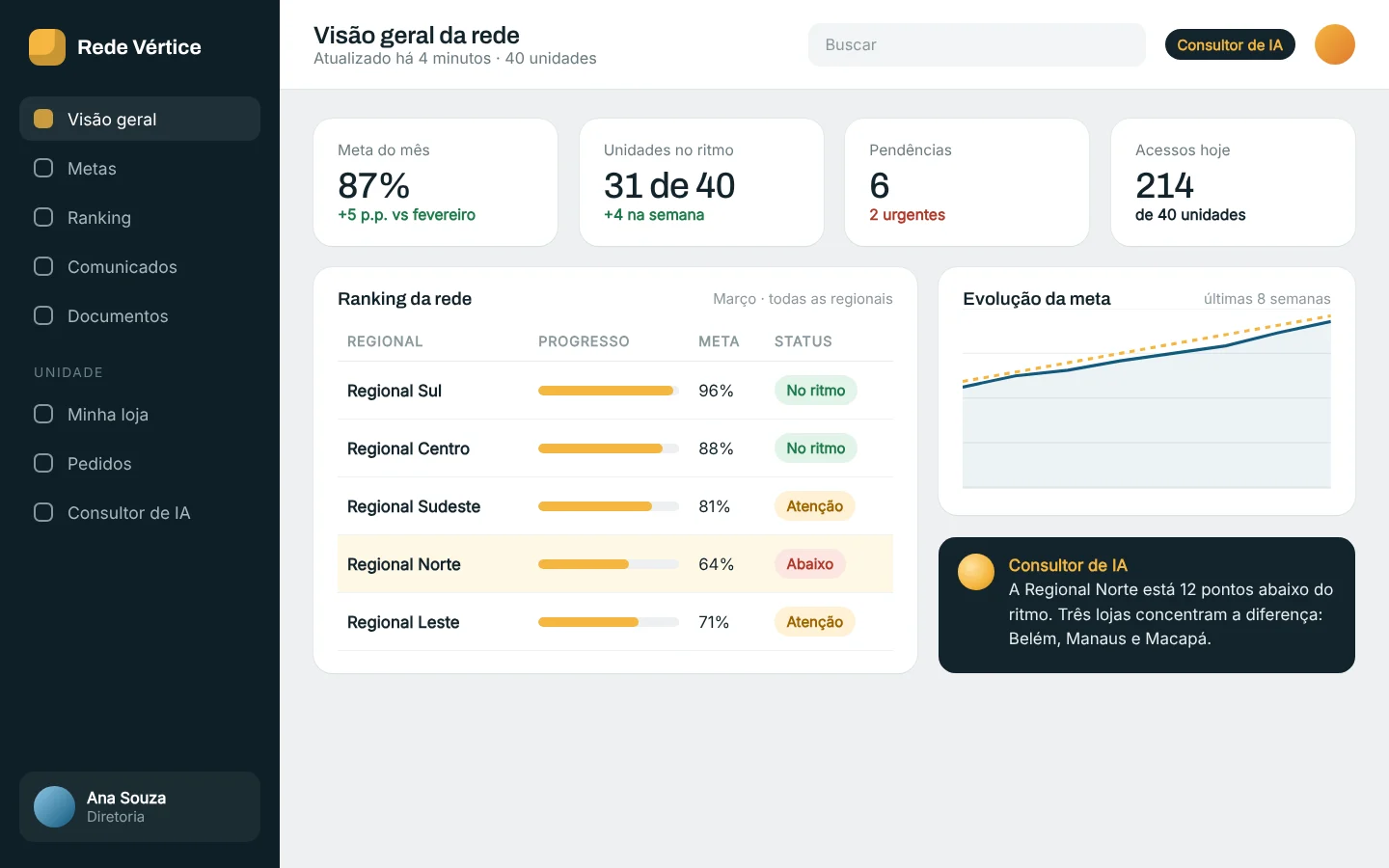The image size is (1389, 868).
Task: Click the Rede Vértice logo icon
Action: point(47,47)
